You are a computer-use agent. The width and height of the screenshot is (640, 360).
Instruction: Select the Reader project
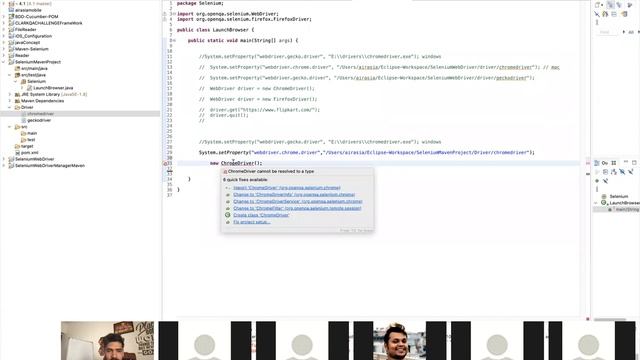pyautogui.click(x=22, y=56)
